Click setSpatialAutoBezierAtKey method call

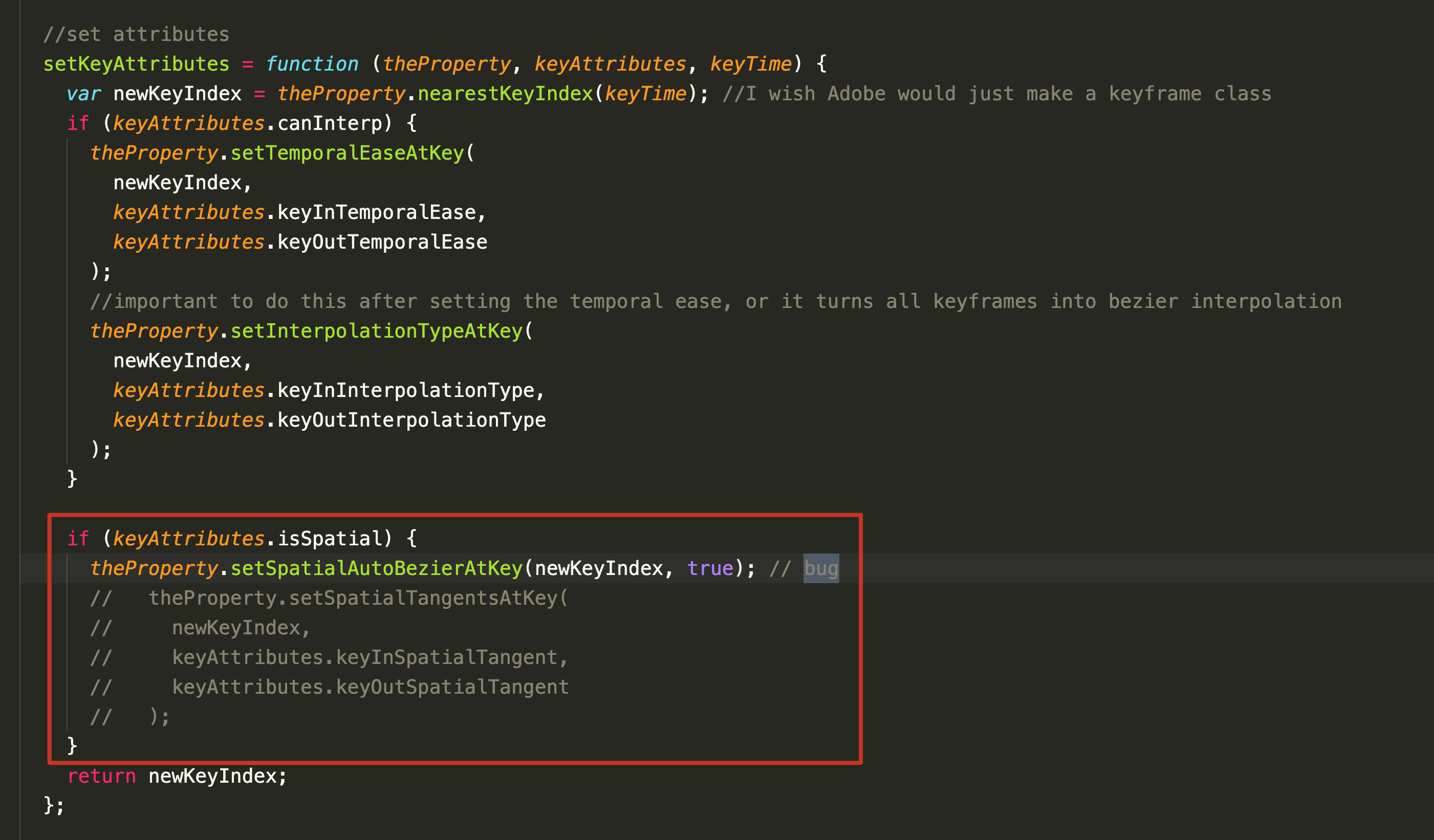tap(376, 568)
